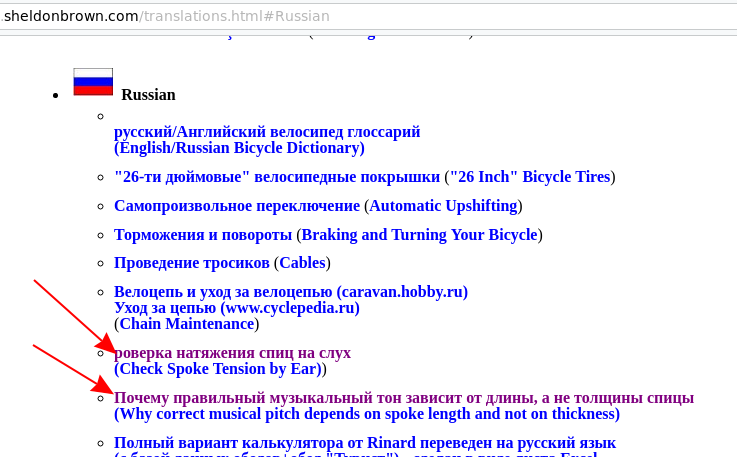Open Check Spoke Tension by Ear

(x=217, y=369)
